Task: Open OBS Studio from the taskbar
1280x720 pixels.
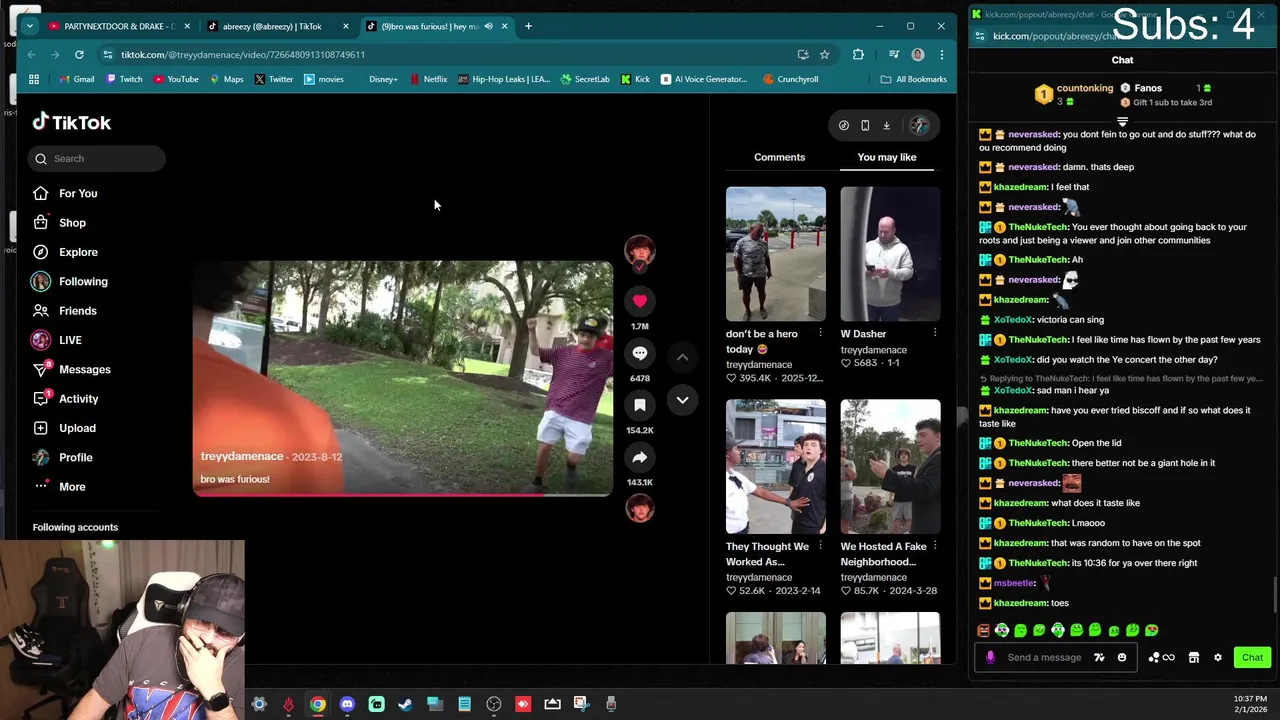Action: (494, 704)
